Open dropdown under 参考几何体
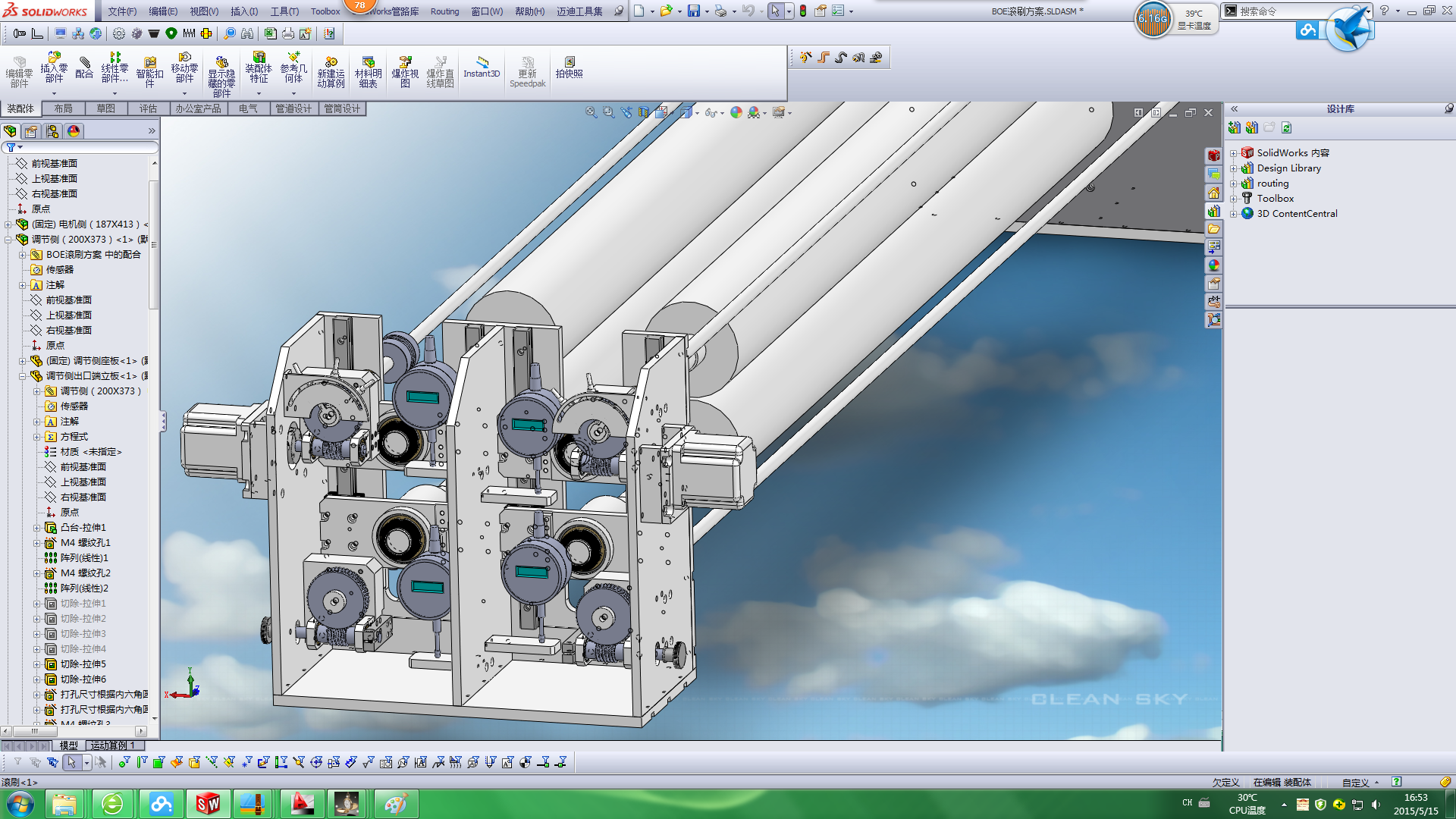Screen dimensions: 1456x819 pyautogui.click(x=293, y=94)
